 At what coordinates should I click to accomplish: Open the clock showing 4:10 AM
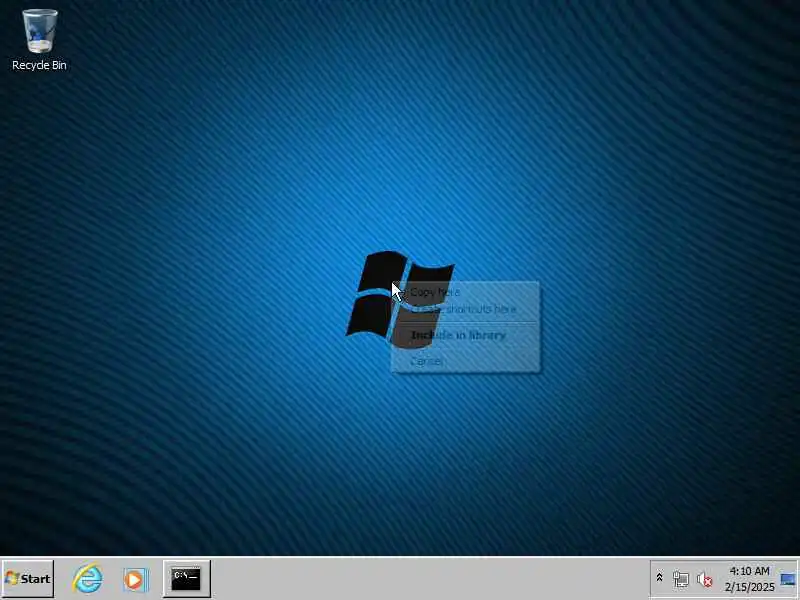[749, 579]
